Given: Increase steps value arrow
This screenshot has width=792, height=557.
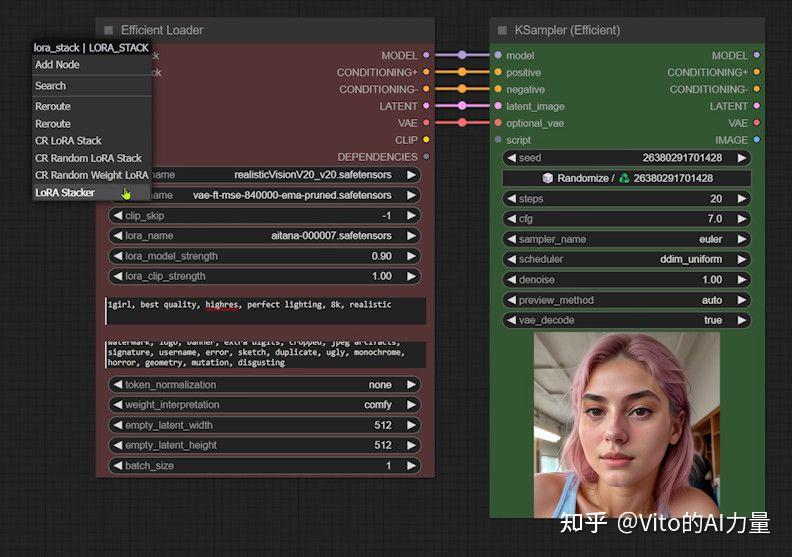Looking at the screenshot, I should pos(741,198).
